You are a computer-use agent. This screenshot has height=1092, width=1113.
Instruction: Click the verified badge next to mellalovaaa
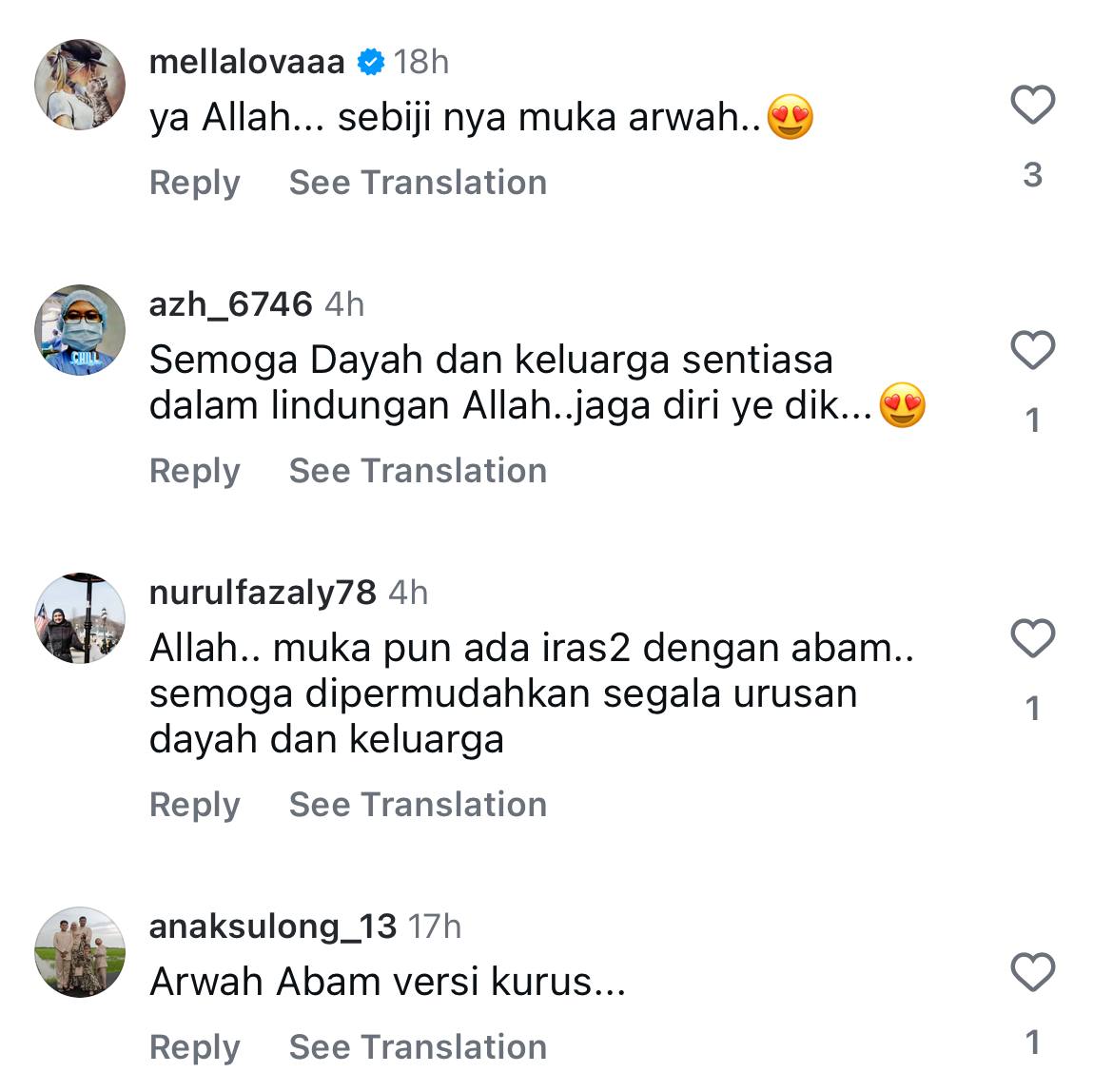click(x=370, y=63)
